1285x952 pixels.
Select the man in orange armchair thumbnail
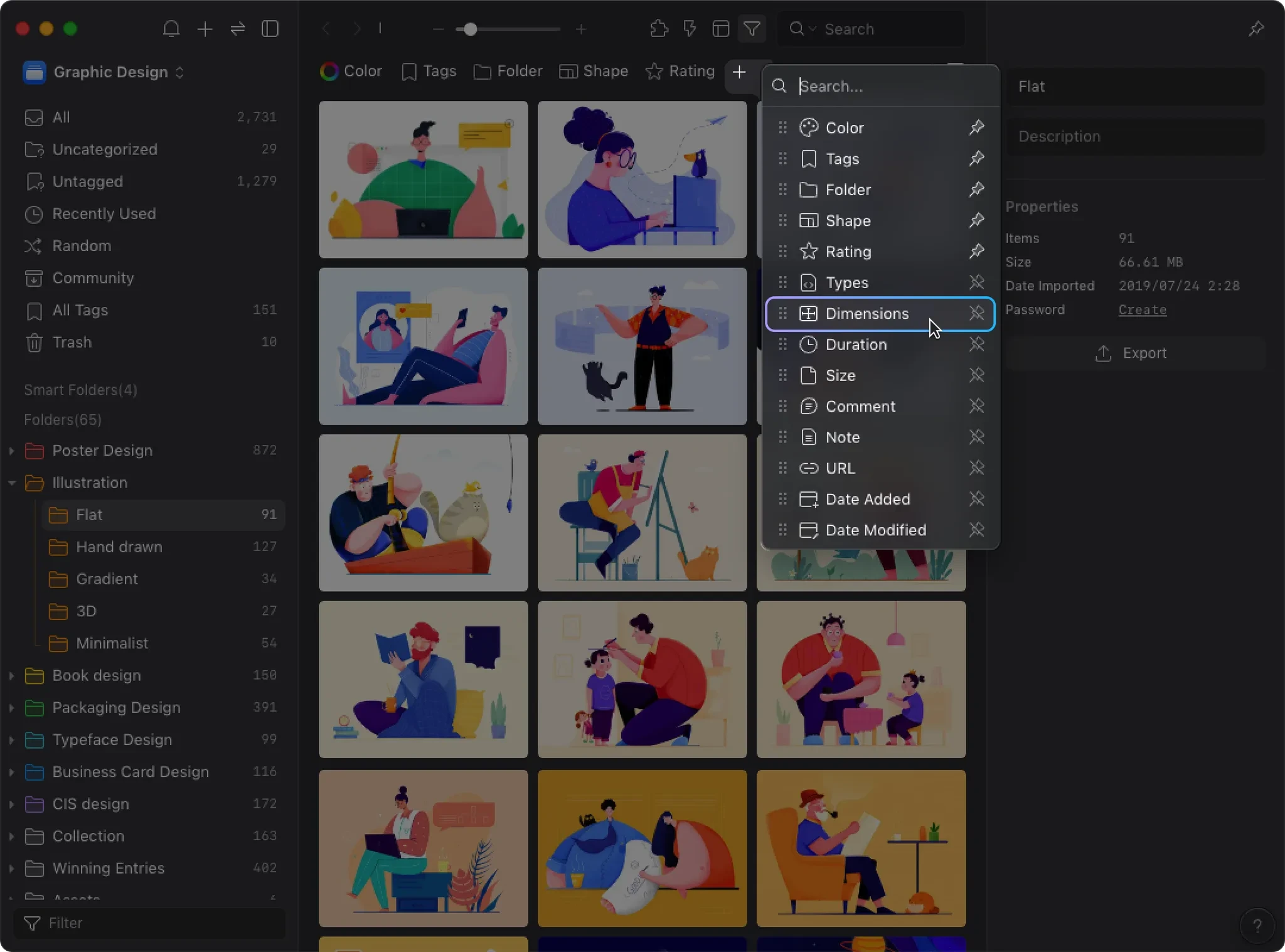coord(861,848)
